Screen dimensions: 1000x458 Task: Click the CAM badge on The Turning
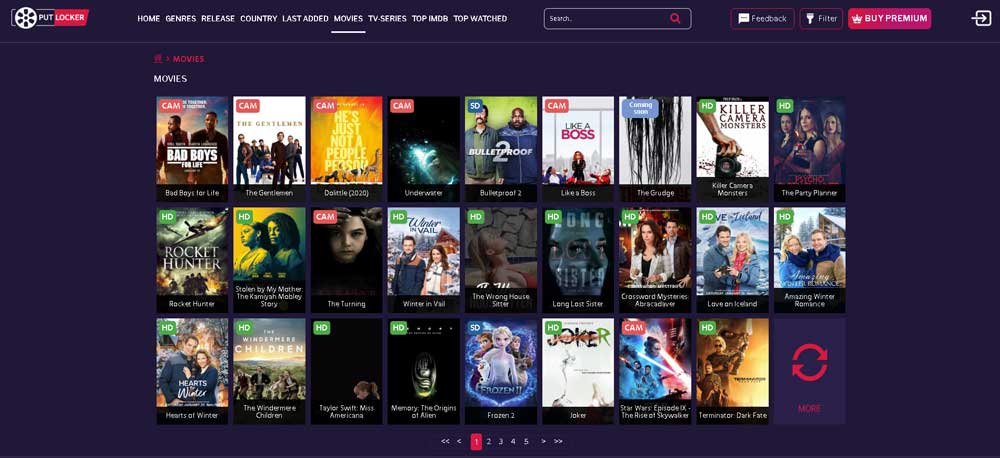[325, 217]
